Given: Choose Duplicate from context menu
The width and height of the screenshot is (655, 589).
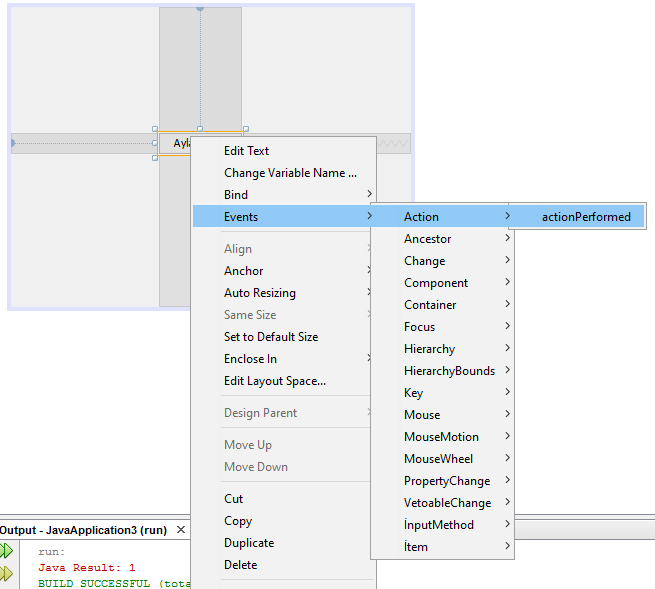Looking at the screenshot, I should click(284, 543).
